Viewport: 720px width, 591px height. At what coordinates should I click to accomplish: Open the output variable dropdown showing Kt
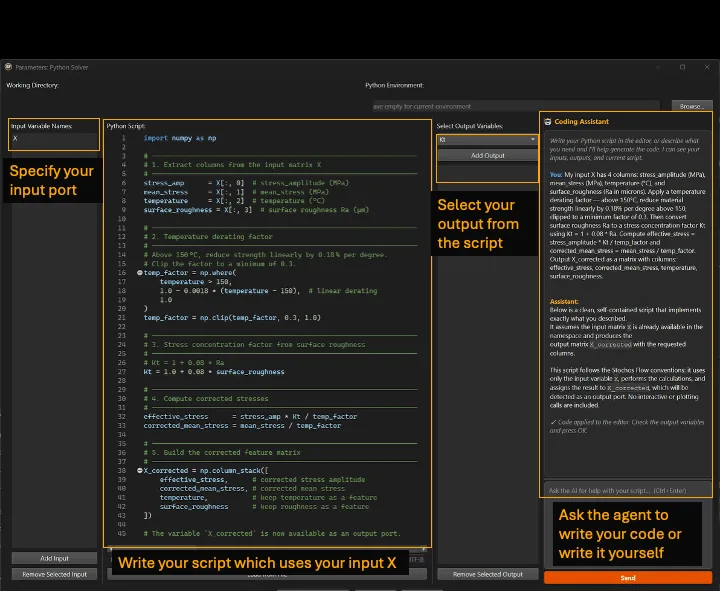click(487, 140)
